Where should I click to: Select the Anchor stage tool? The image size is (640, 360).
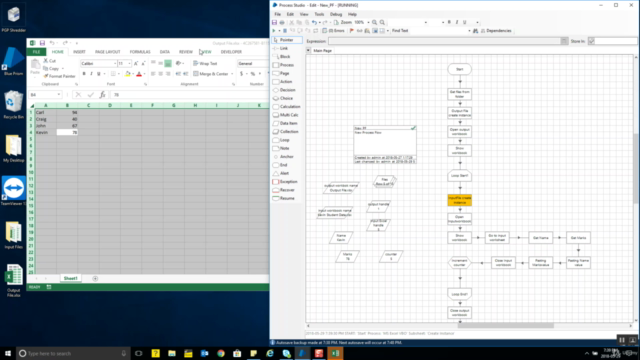point(283,157)
